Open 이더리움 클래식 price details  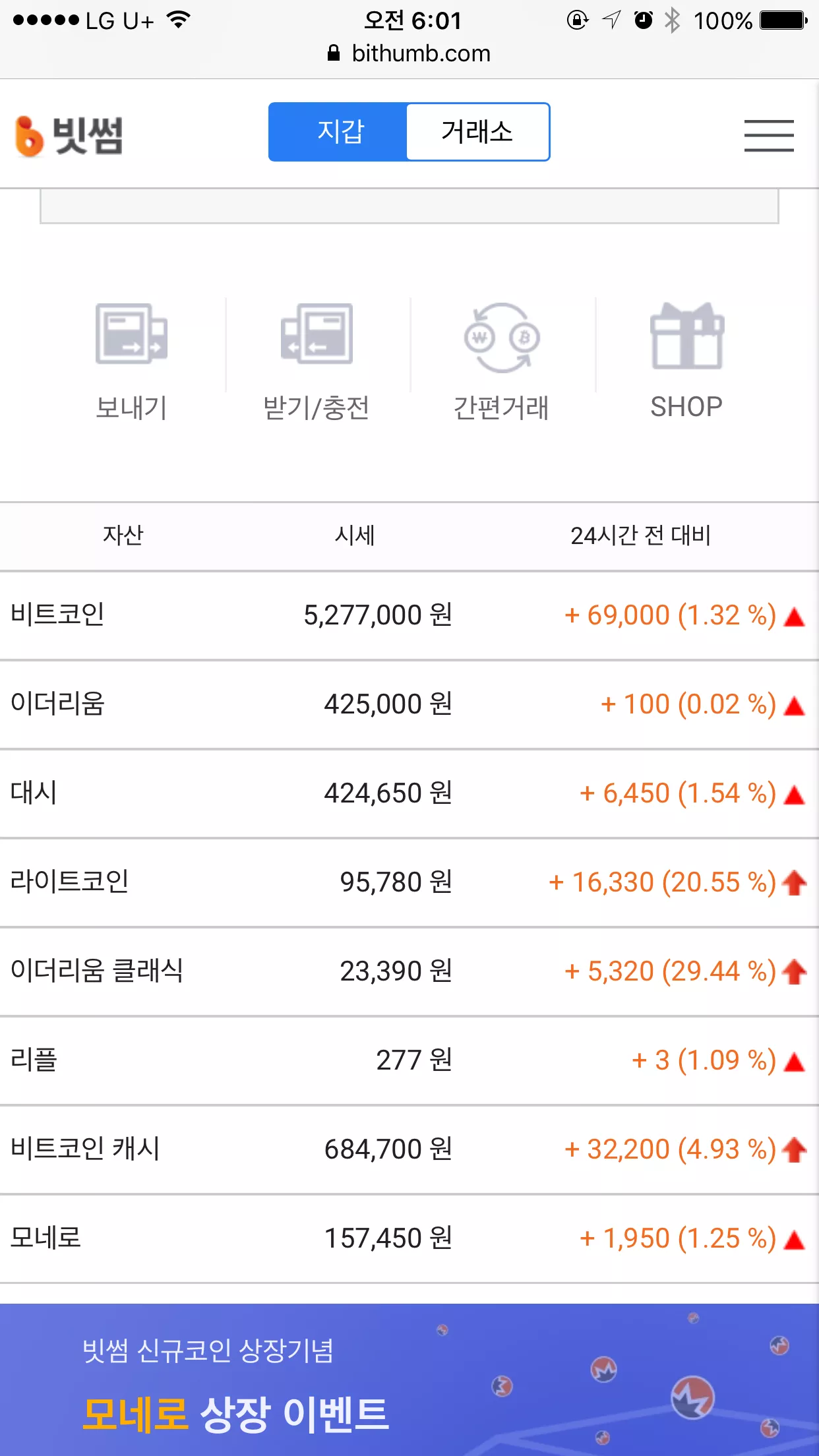(409, 971)
